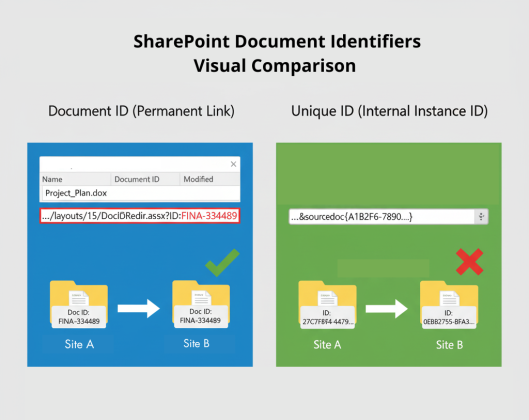Click Unique ID (Internal Instance ID) heading
The image size is (529, 420).
coord(389,111)
